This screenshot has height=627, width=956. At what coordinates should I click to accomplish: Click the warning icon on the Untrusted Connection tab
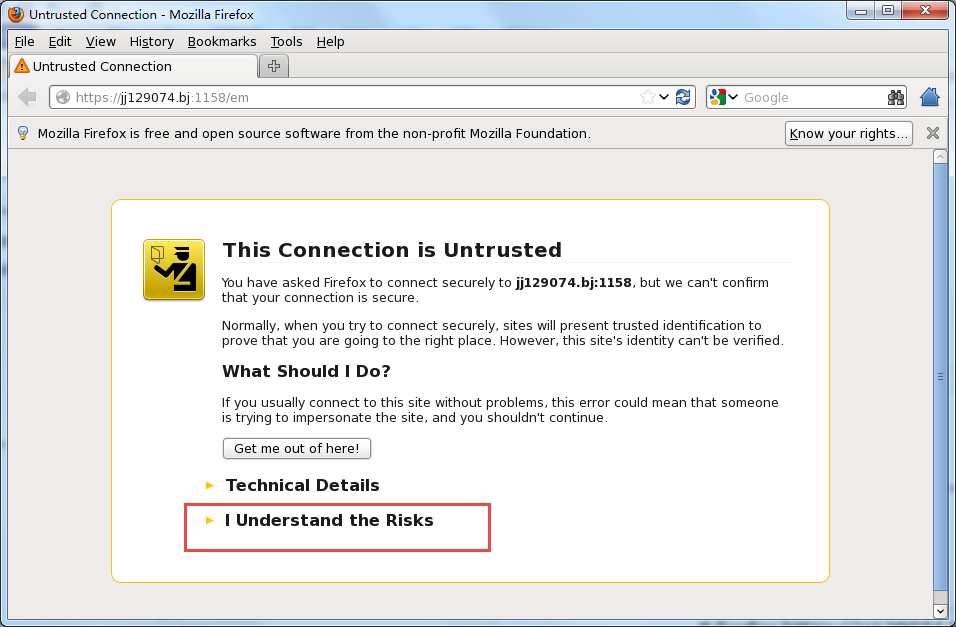pyautogui.click(x=21, y=66)
